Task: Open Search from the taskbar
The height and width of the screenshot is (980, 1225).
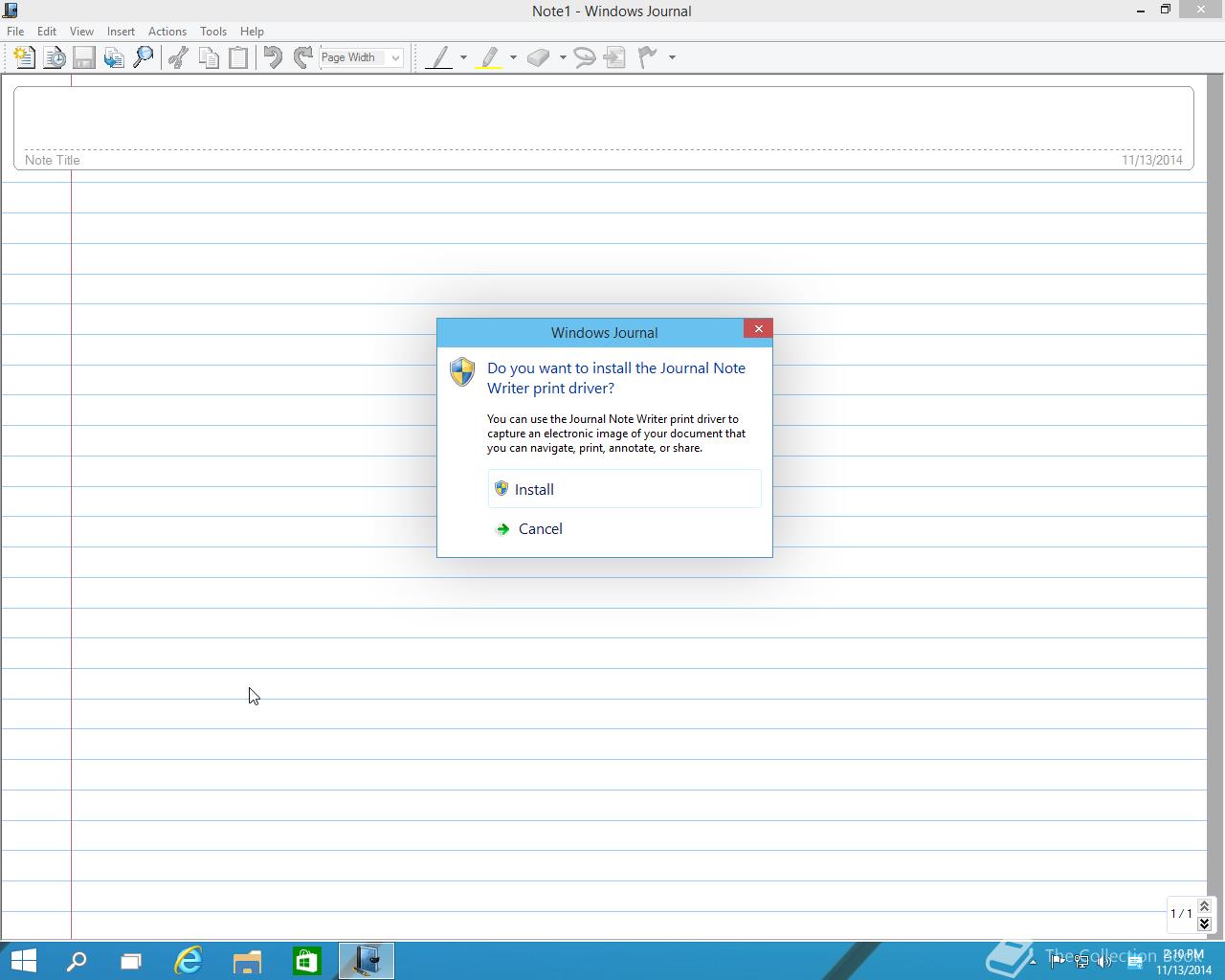Action: [76, 961]
